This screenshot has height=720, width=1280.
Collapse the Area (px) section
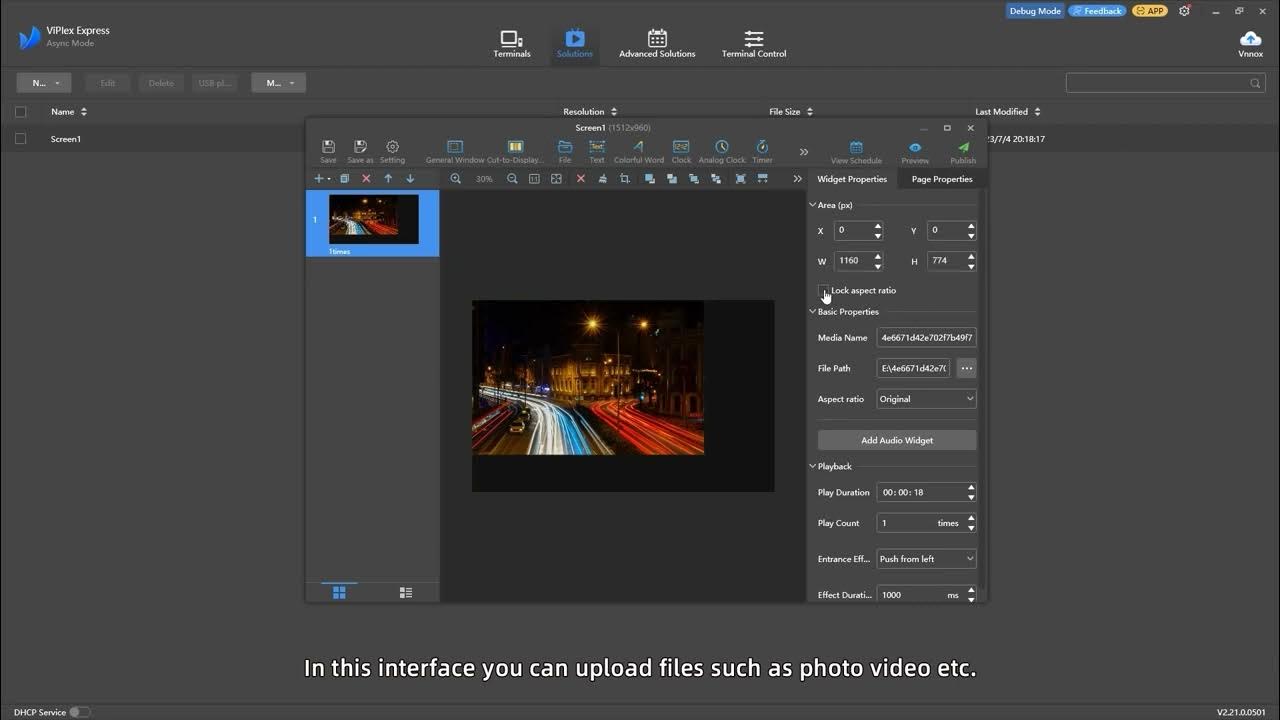813,205
